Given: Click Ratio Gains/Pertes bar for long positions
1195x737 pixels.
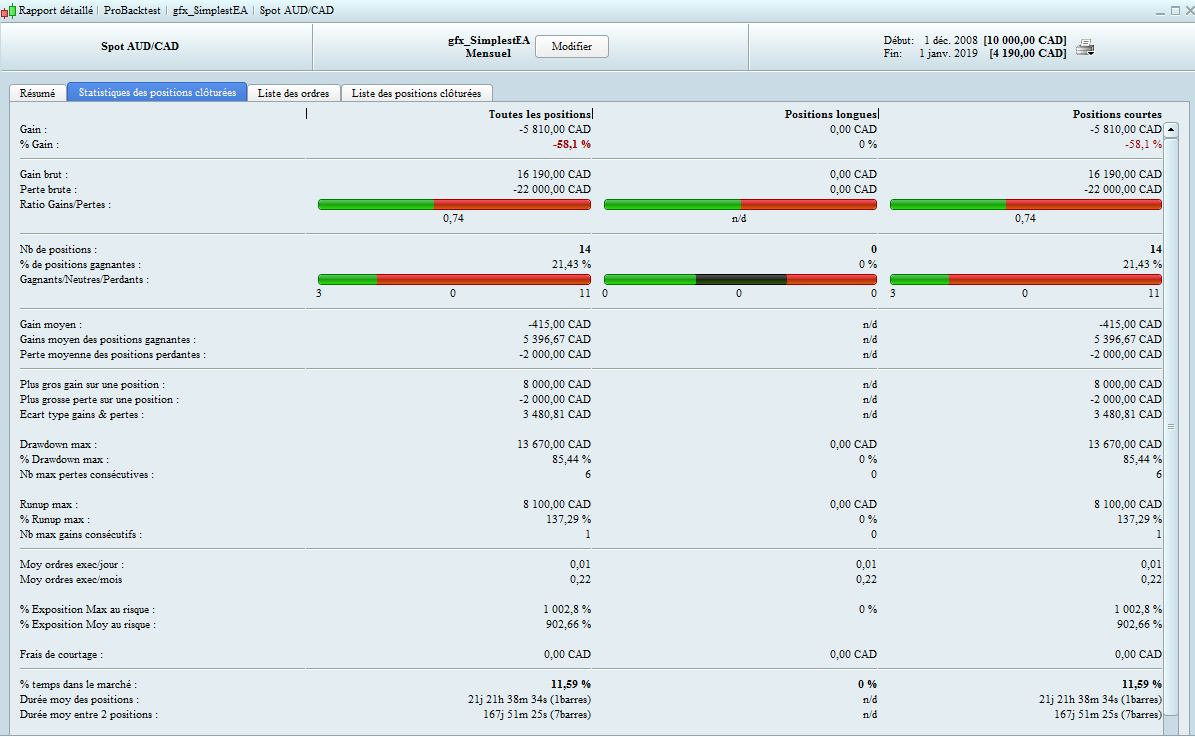Looking at the screenshot, I should tap(740, 204).
